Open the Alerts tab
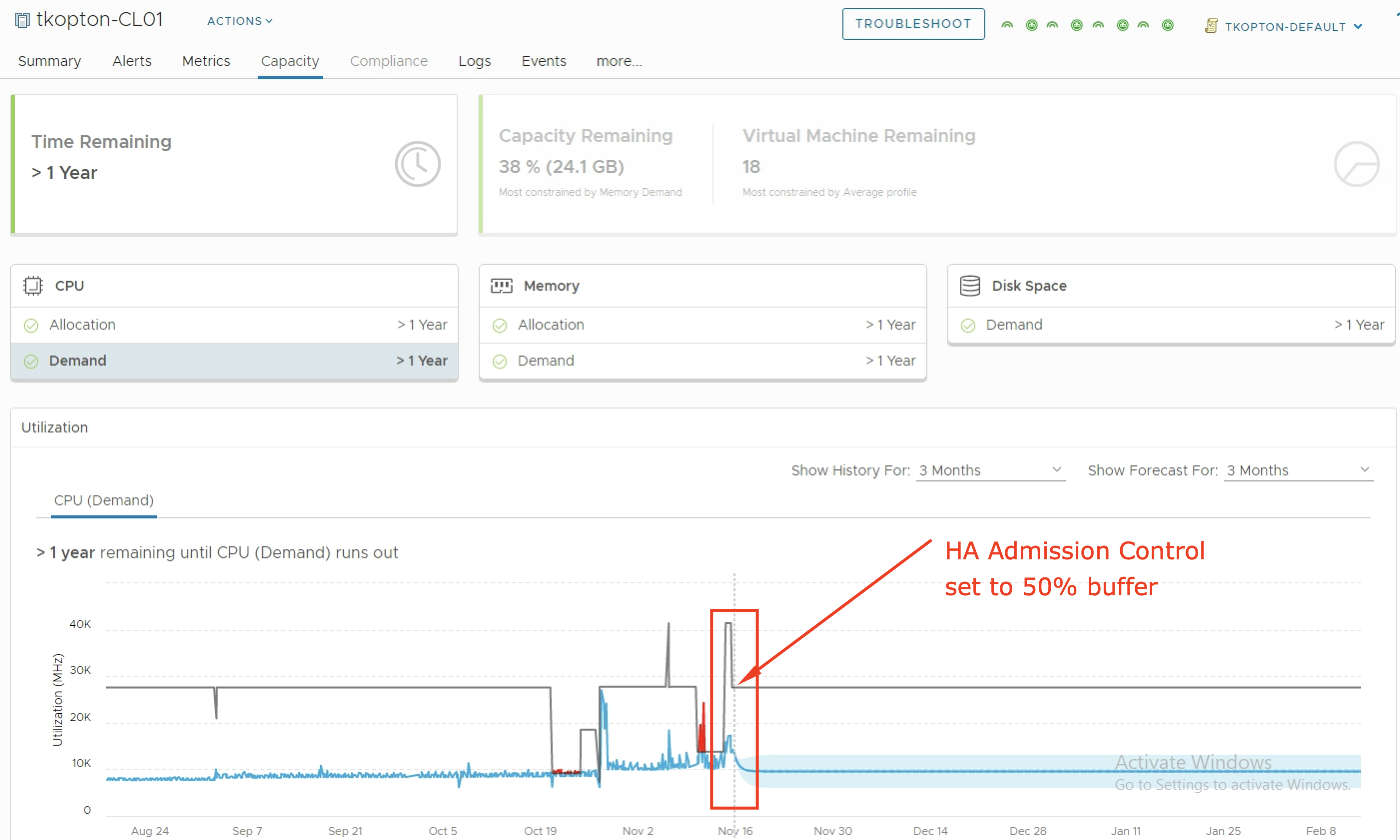1400x840 pixels. 131,60
